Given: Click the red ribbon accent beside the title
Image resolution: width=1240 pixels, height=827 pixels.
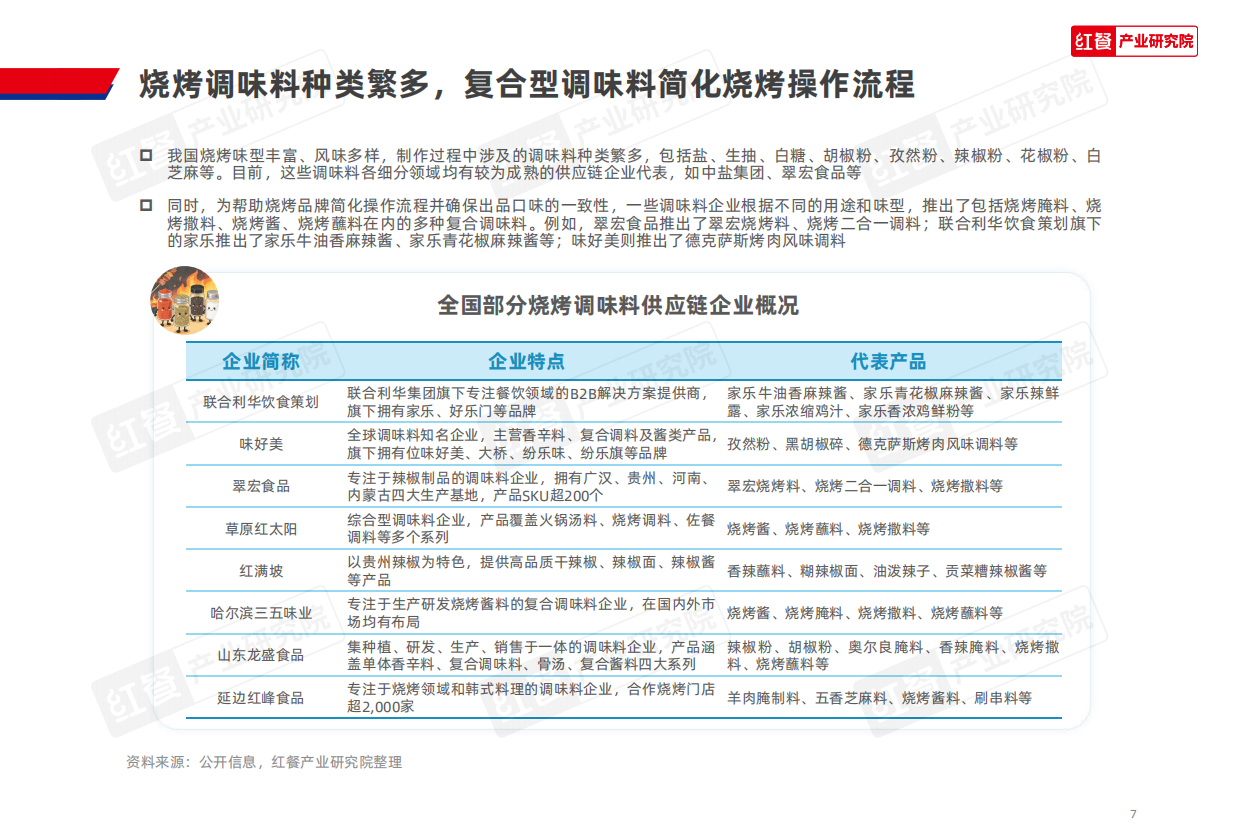Looking at the screenshot, I should [62, 80].
